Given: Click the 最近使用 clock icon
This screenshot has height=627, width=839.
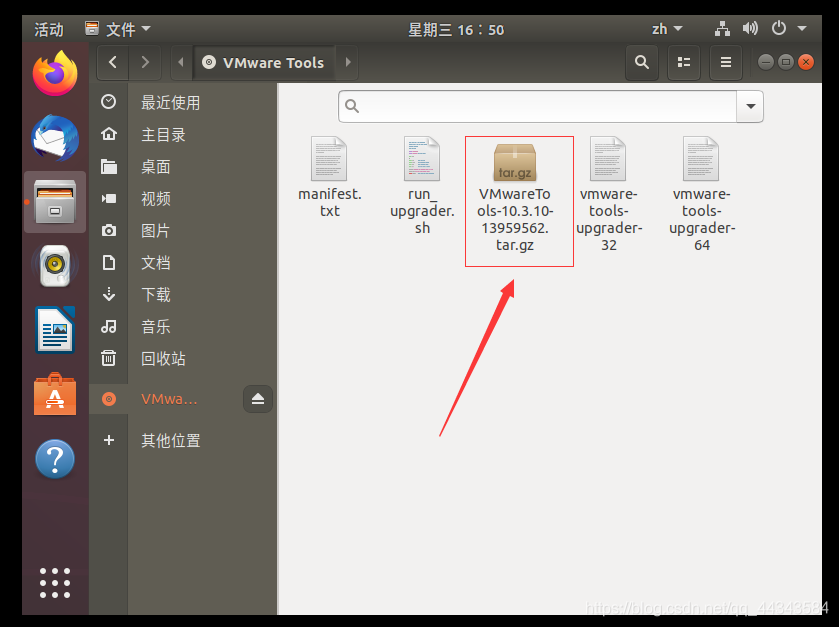Looking at the screenshot, I should (109, 102).
